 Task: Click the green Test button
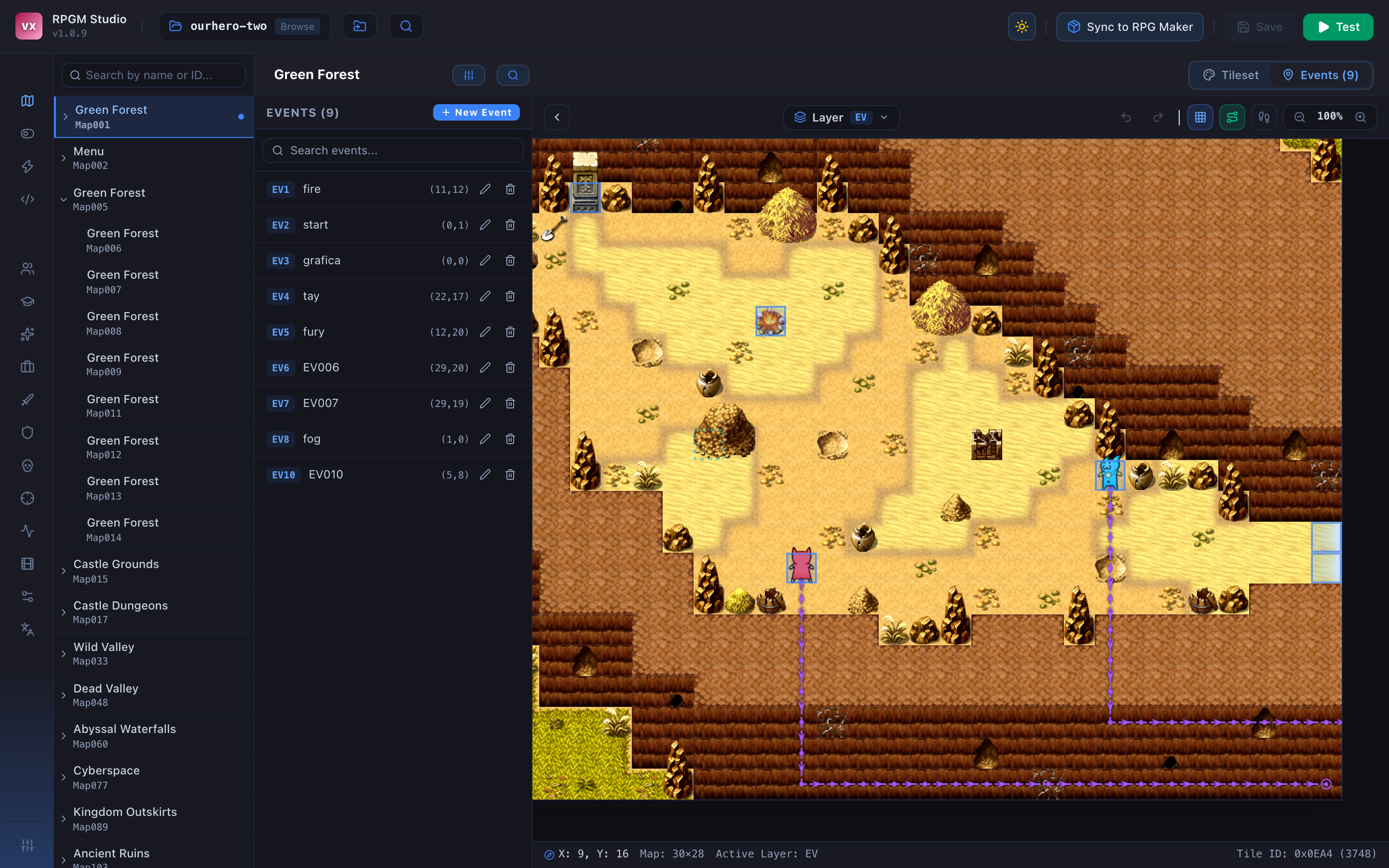pyautogui.click(x=1338, y=27)
